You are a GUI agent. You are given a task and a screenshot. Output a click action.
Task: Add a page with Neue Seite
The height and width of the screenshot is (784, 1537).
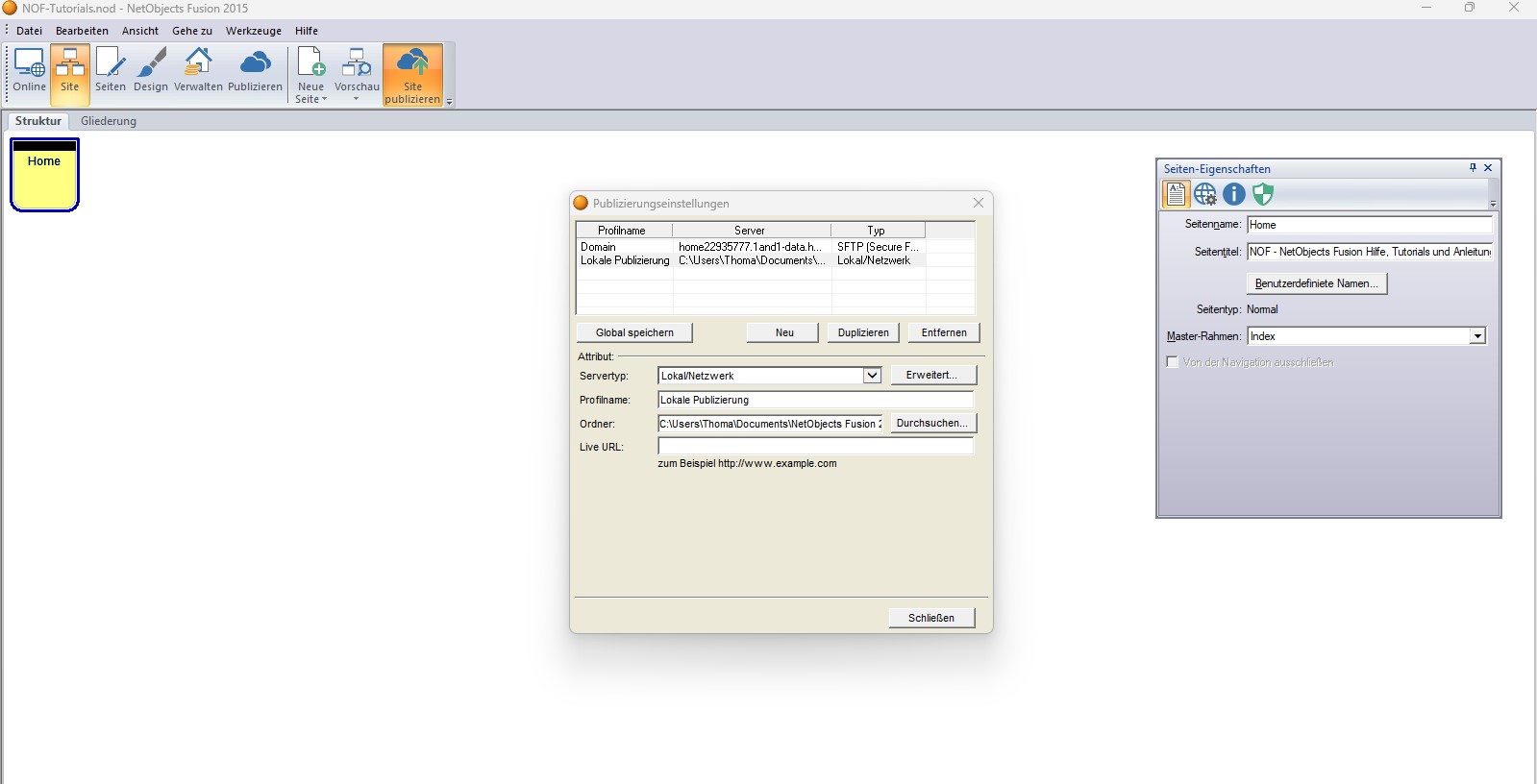310,72
